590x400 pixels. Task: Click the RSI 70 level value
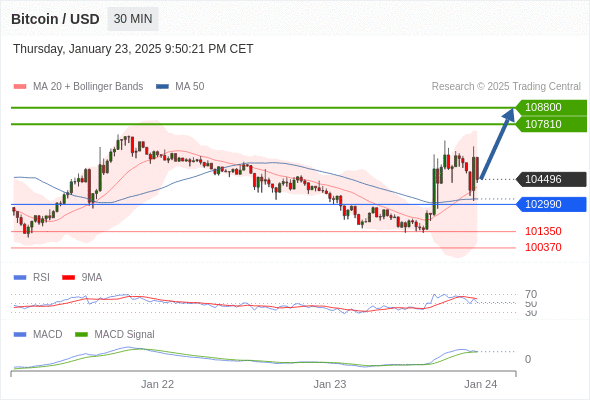pos(531,294)
